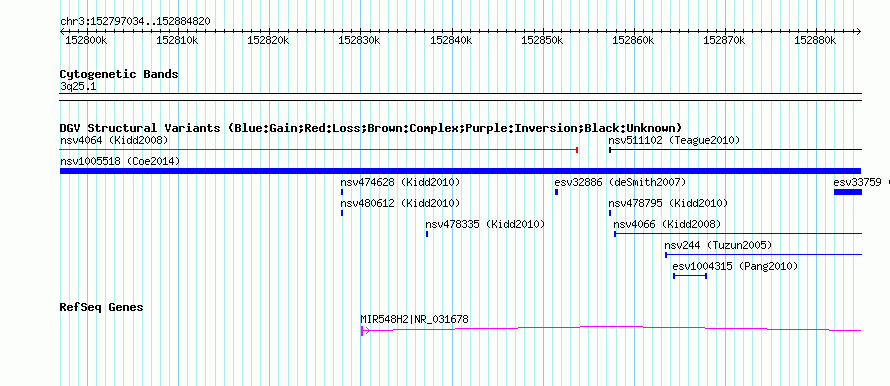Screen dimensions: 890x386
Task: Open nsv4066 (Kidd2008) variant label
Action: click(668, 224)
